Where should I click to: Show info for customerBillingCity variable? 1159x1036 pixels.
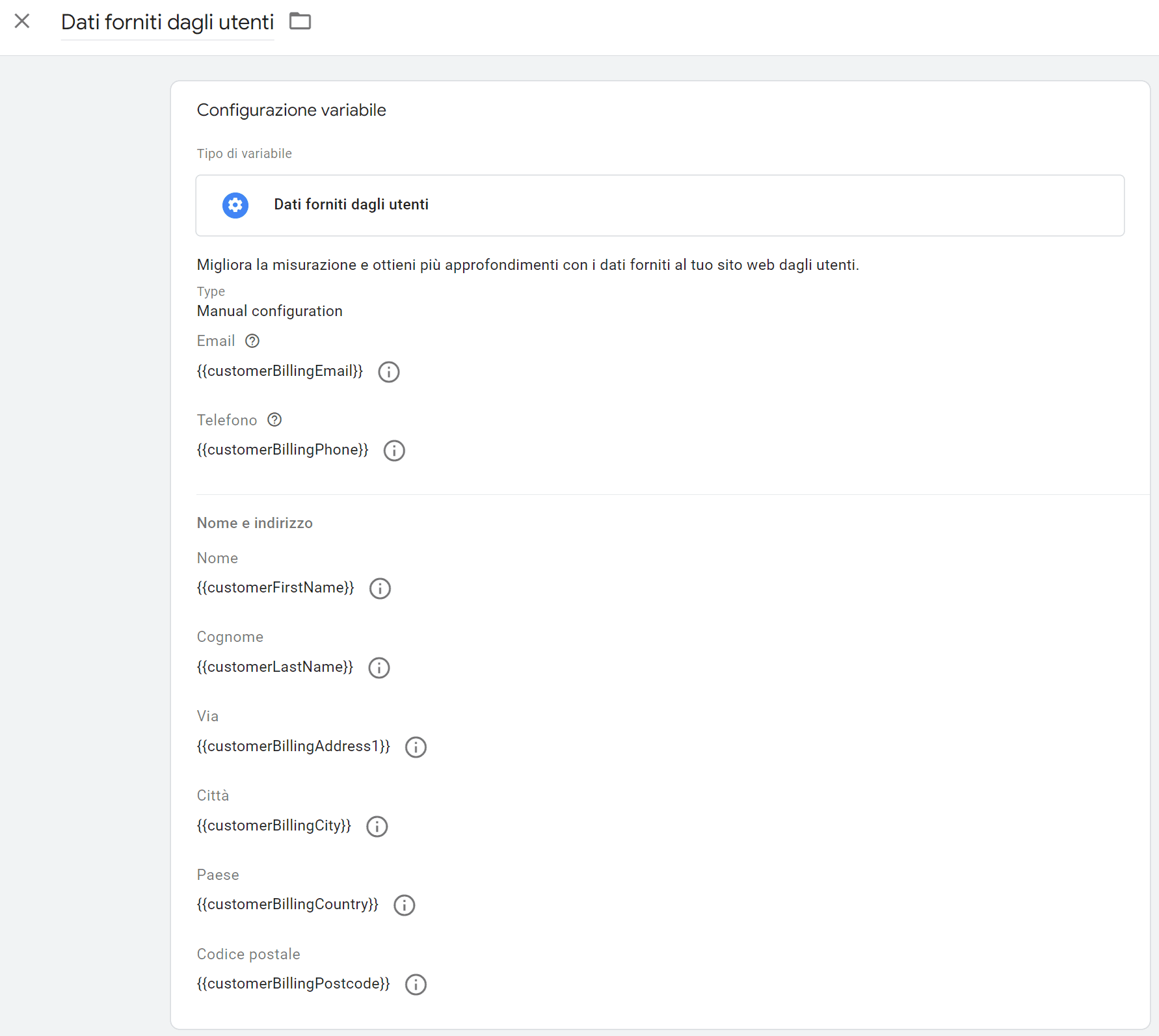377,827
